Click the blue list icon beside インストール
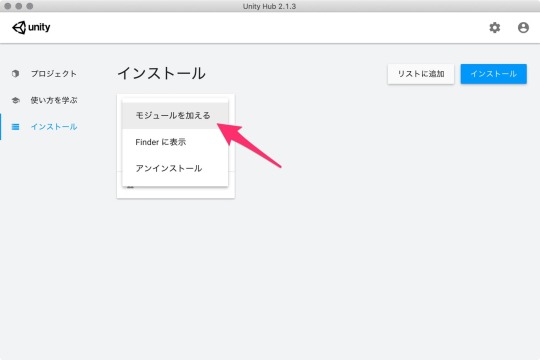This screenshot has height=360, width=540. click(x=15, y=127)
